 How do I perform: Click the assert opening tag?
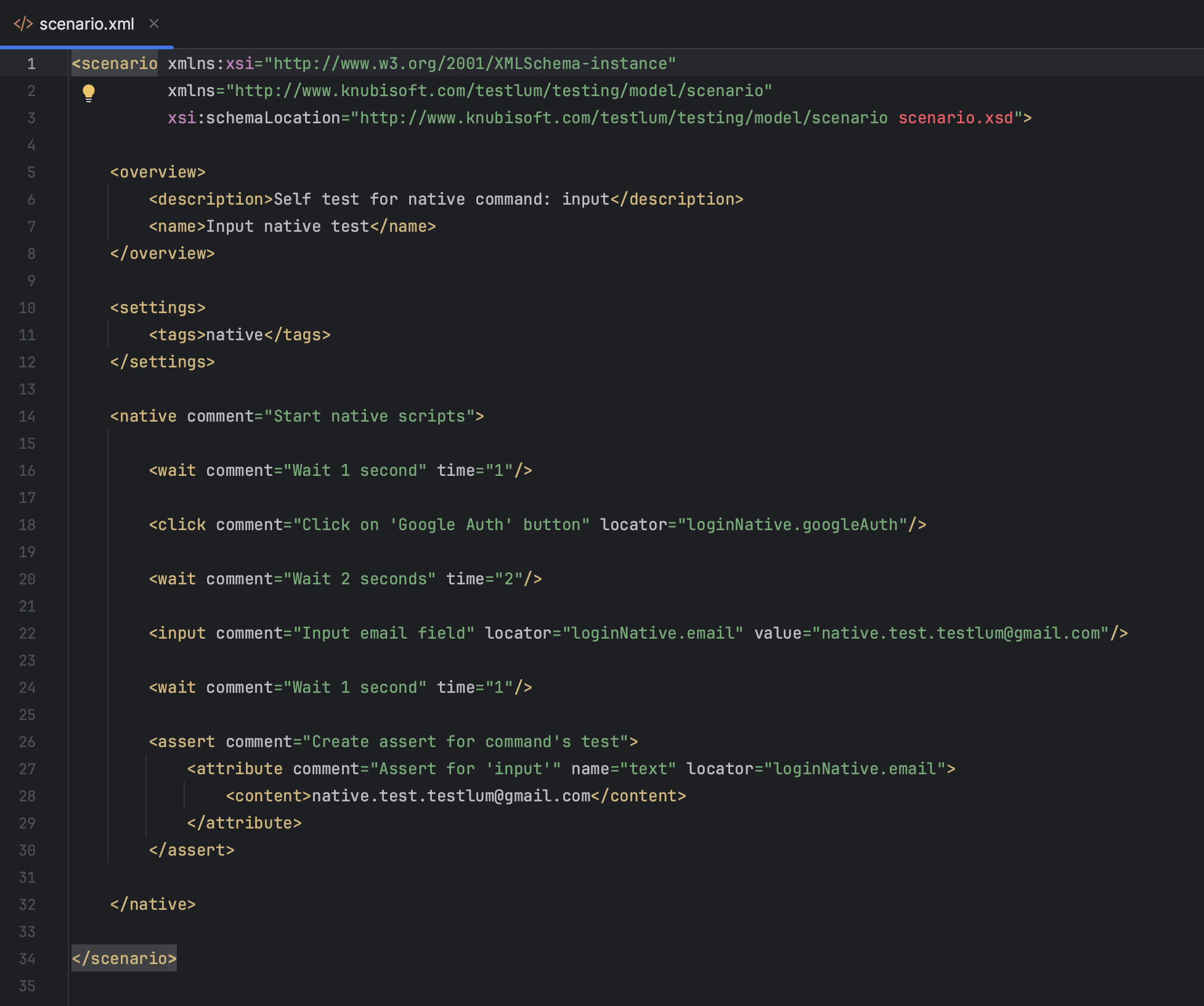pos(182,742)
